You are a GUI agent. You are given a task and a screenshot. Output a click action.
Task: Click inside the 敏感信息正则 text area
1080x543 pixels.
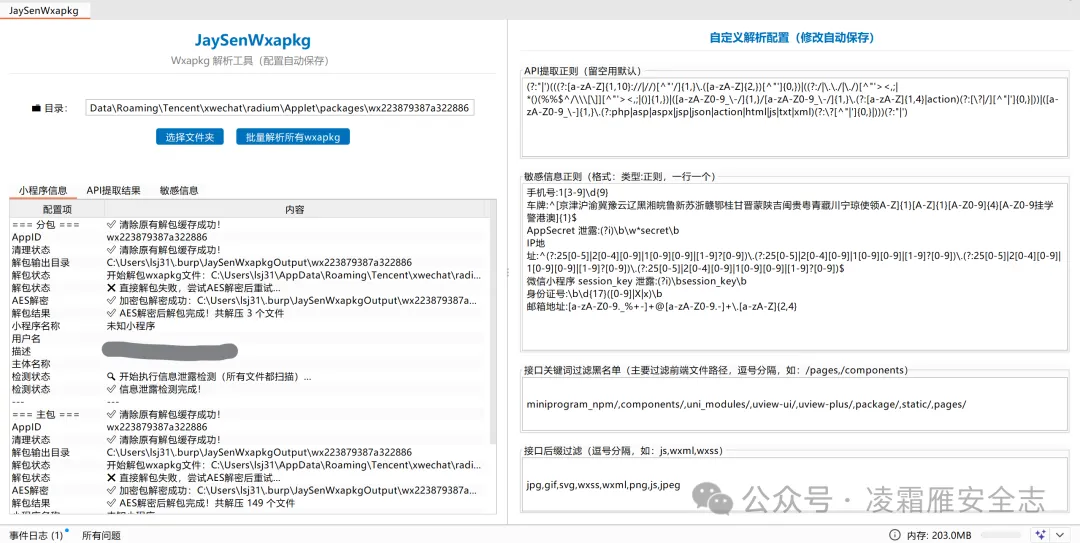click(x=795, y=267)
